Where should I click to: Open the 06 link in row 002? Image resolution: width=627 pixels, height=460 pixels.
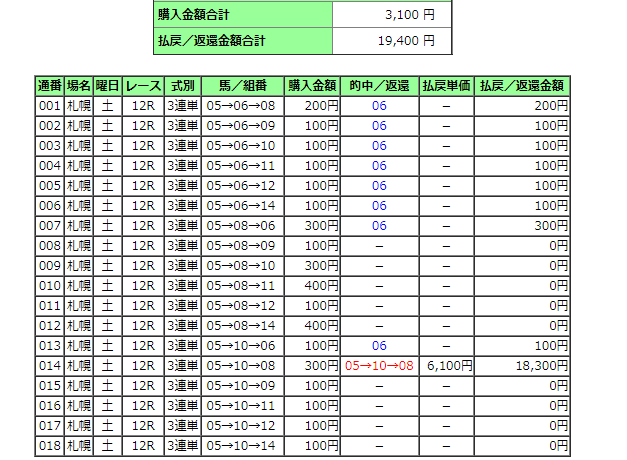(x=379, y=125)
